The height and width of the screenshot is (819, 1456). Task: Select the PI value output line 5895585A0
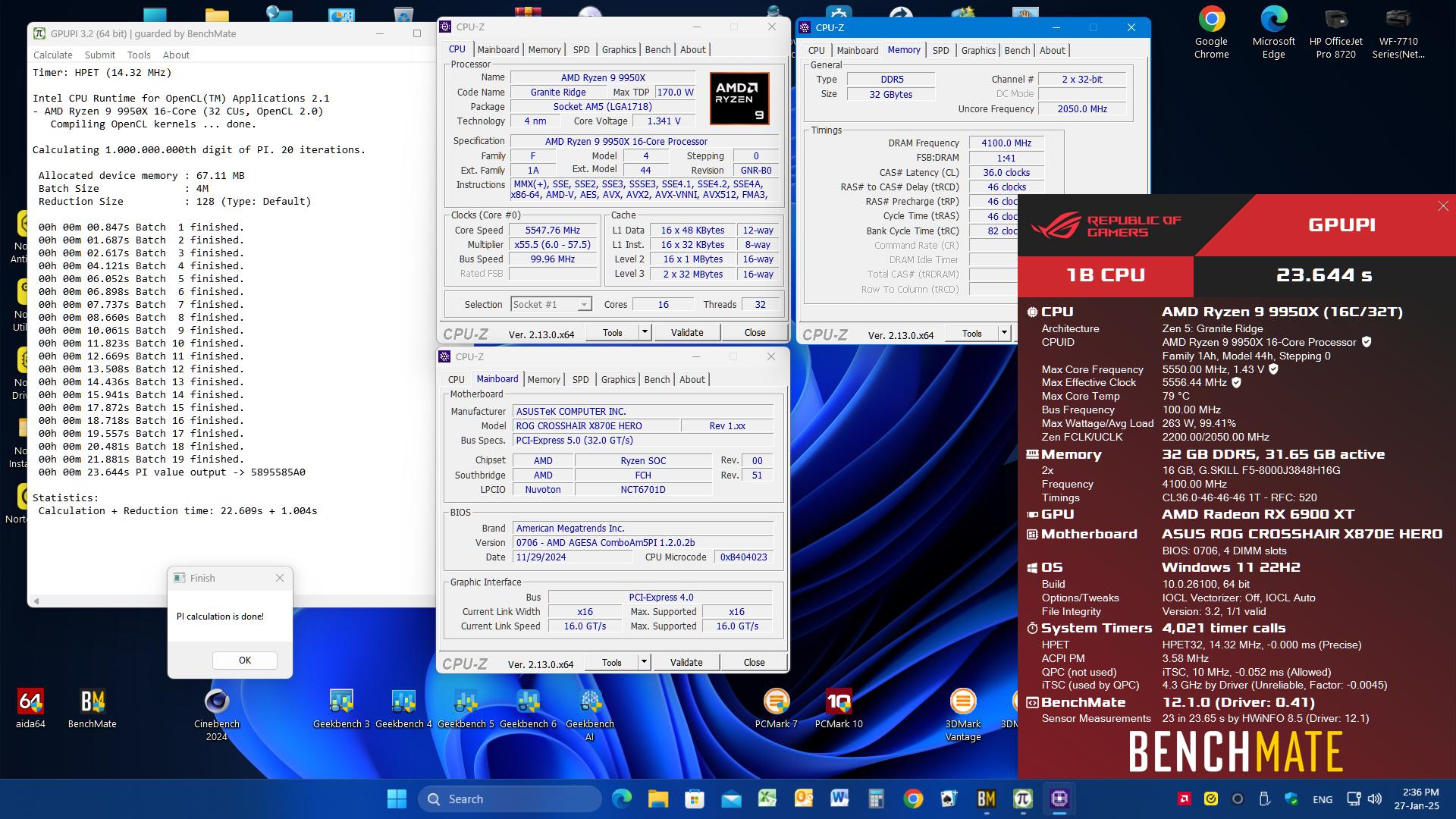coord(172,472)
